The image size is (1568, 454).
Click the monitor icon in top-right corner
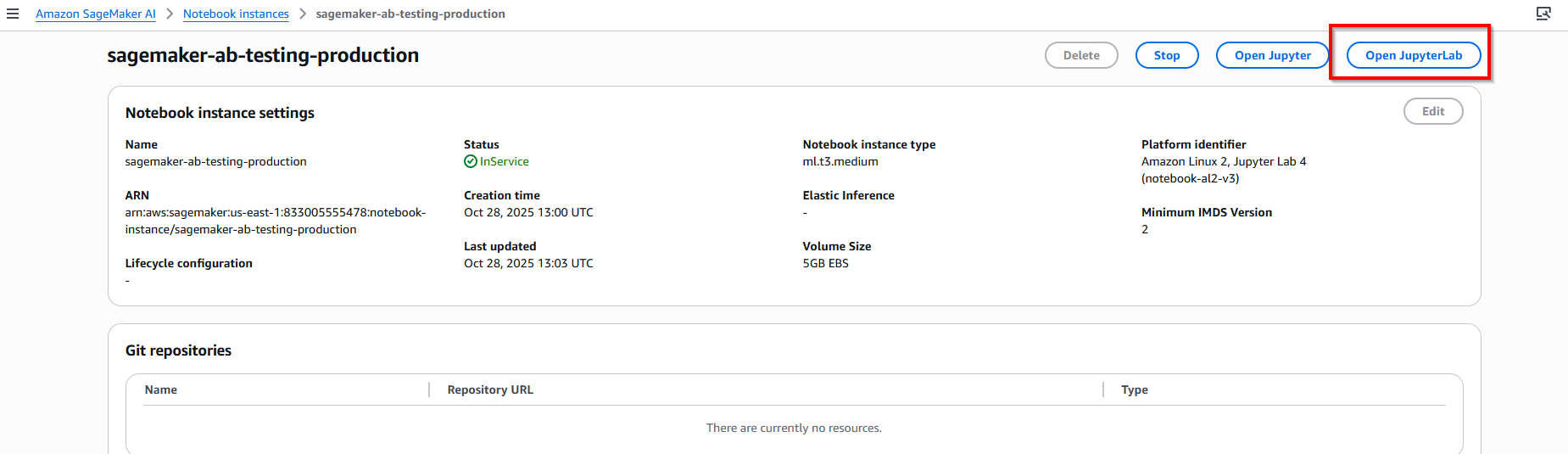[x=1543, y=14]
